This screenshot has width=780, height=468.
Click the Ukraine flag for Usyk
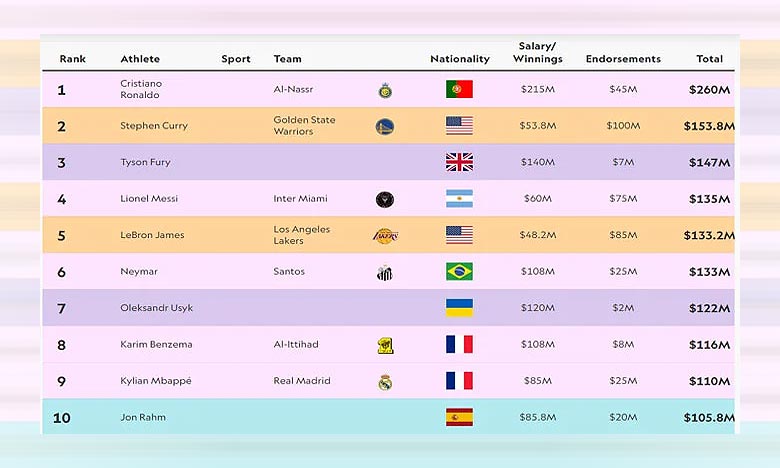pyautogui.click(x=459, y=308)
